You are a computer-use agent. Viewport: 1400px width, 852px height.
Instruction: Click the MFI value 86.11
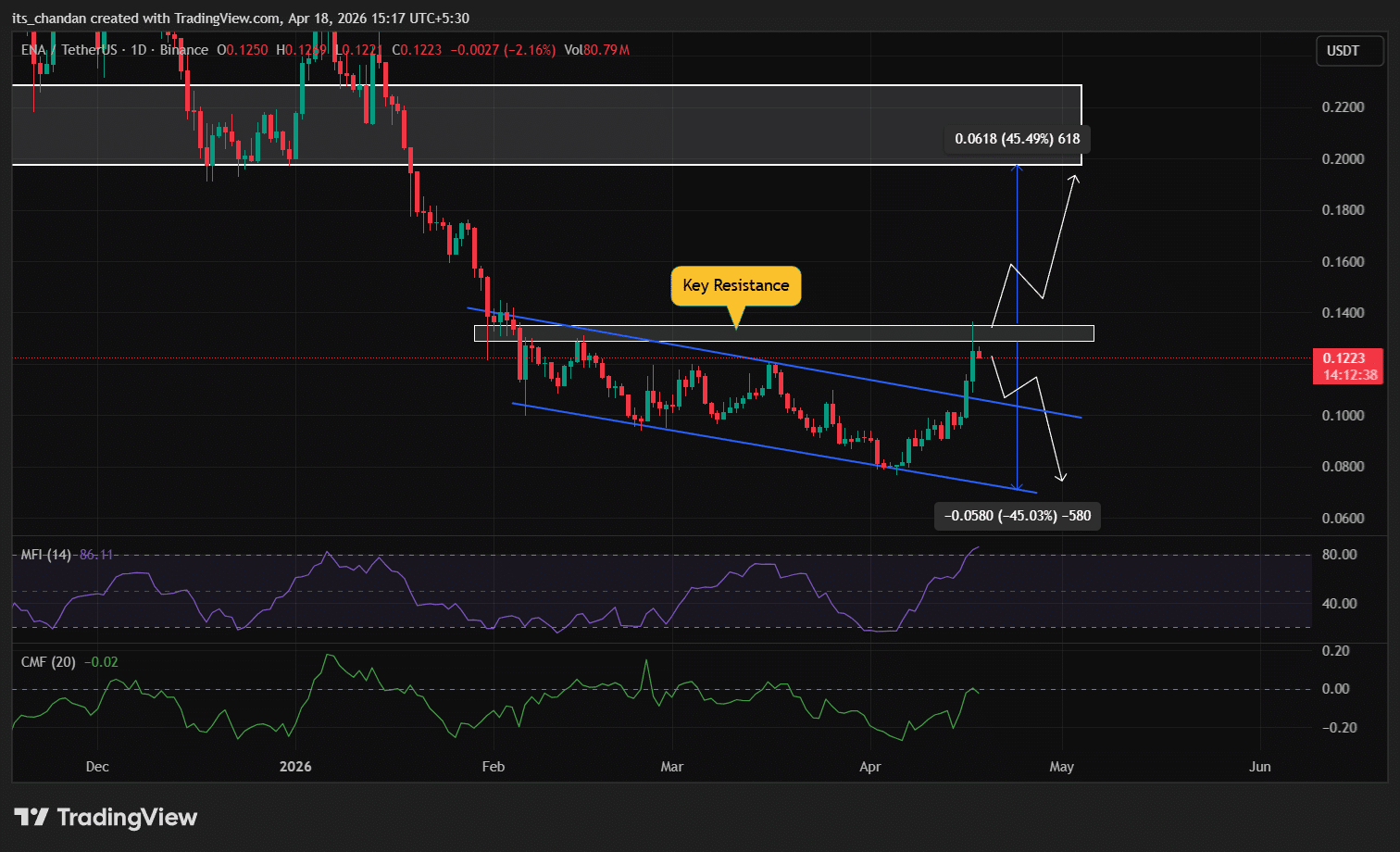[96, 555]
